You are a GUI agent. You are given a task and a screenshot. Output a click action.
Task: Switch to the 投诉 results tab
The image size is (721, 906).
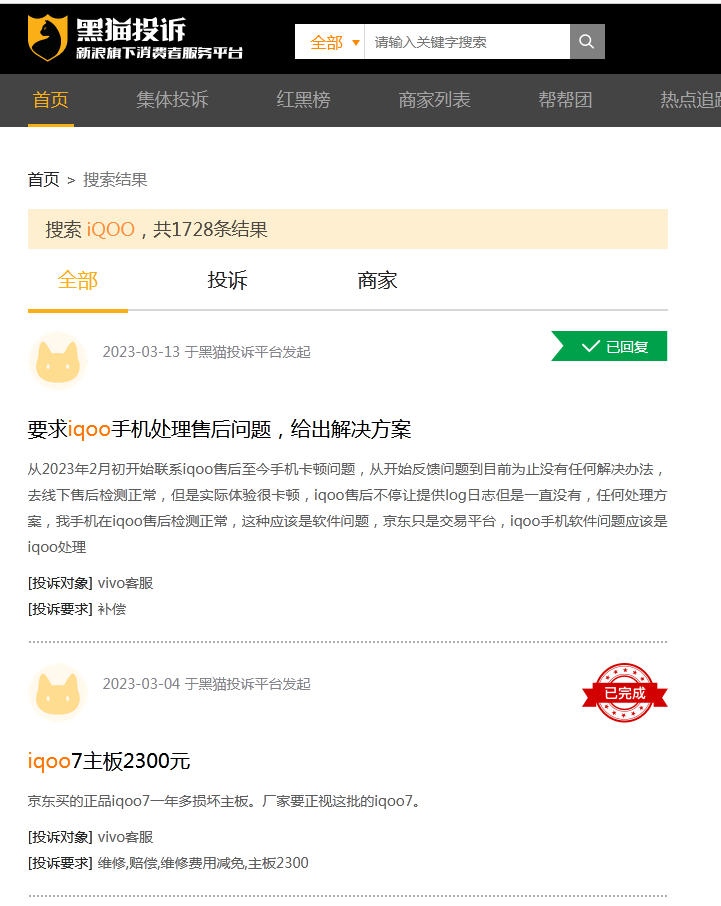click(x=228, y=281)
